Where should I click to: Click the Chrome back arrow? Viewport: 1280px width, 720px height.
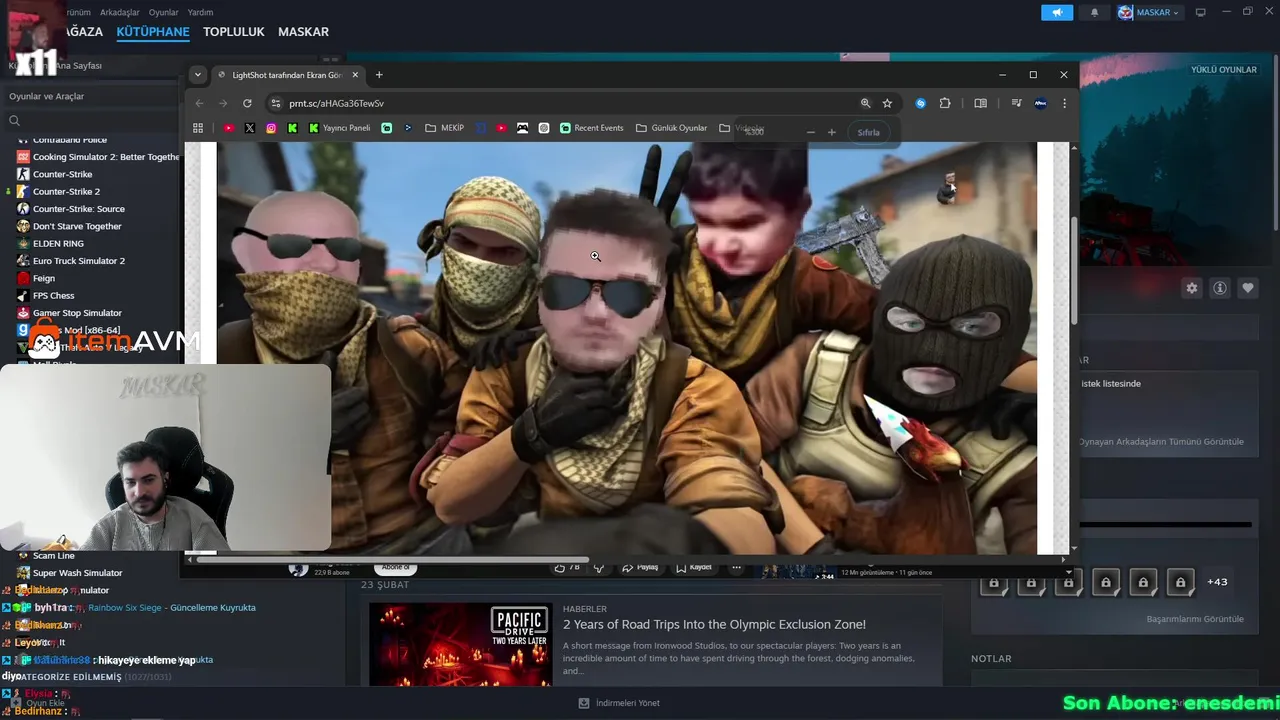coord(199,103)
